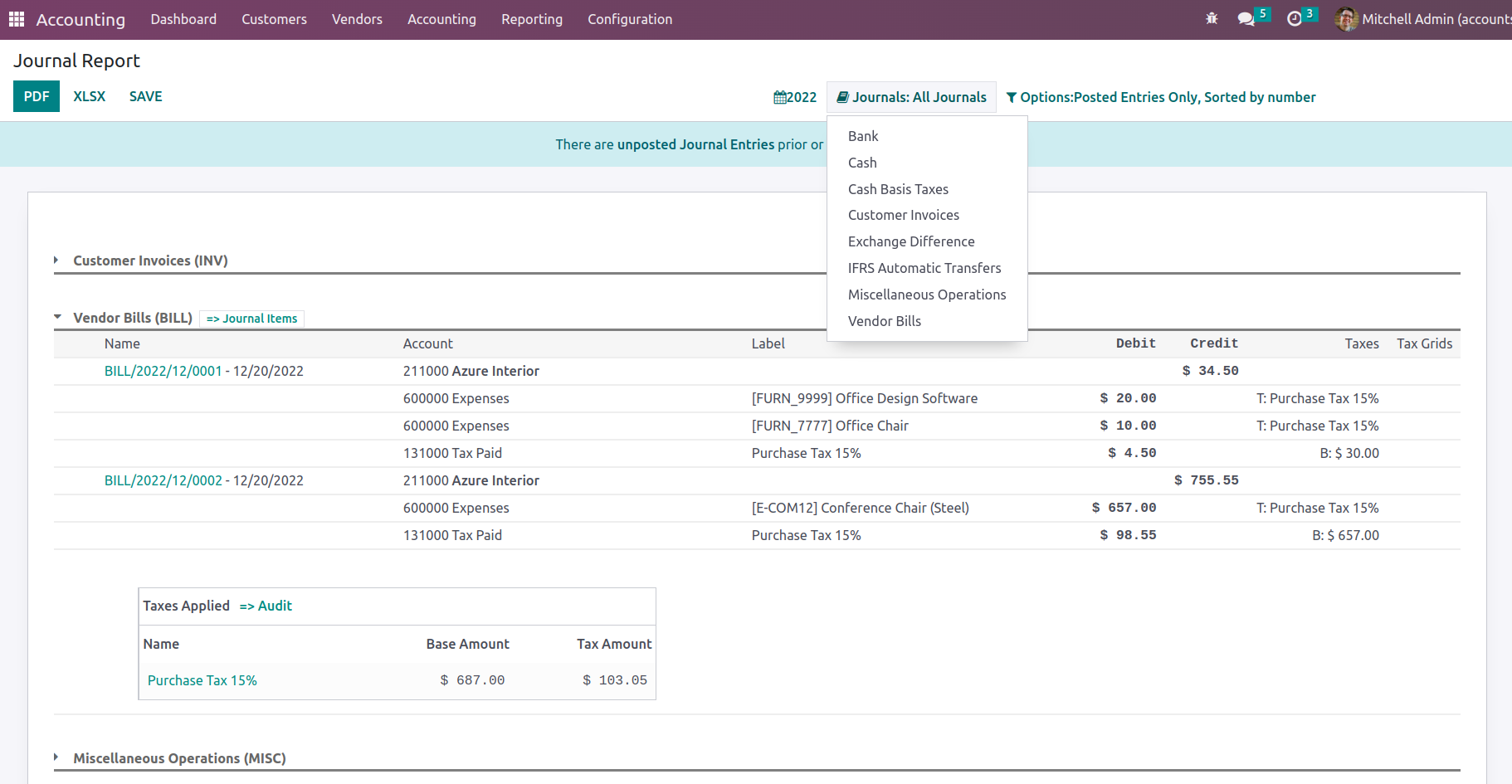
Task: Click the Office Chair line label
Action: pyautogui.click(x=830, y=426)
